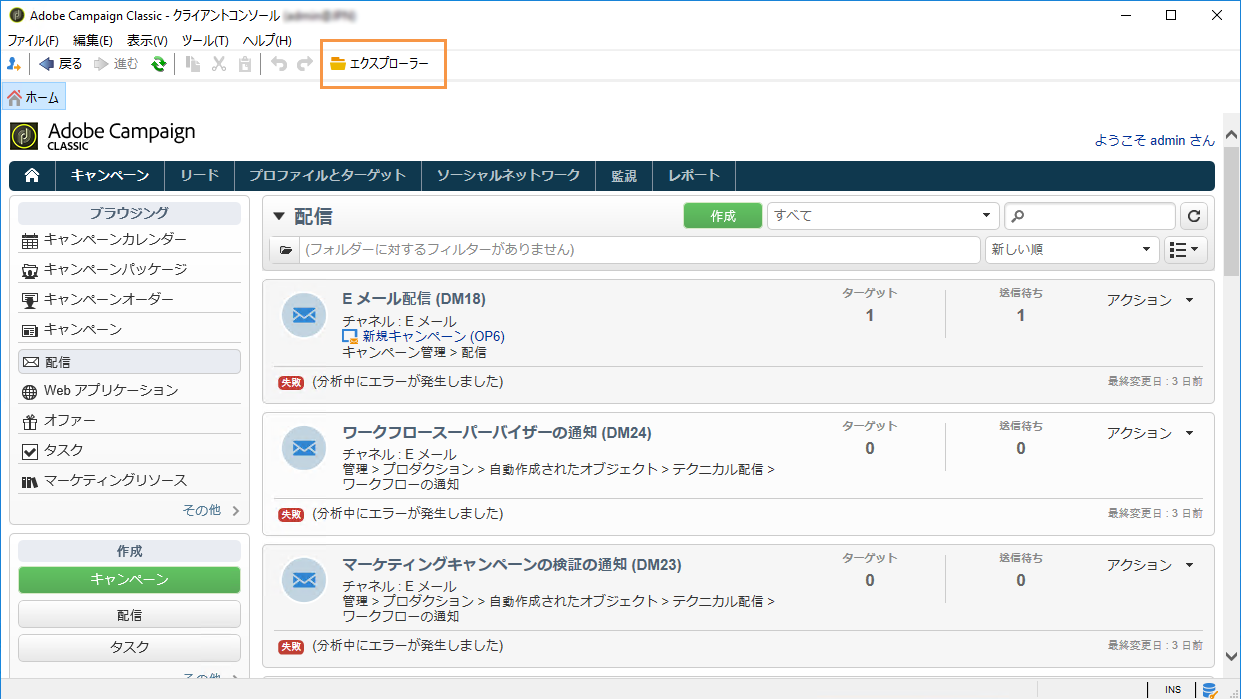Open the ソーシャルネットワーク tab
Screen dimensions: 1241x699
tap(508, 175)
